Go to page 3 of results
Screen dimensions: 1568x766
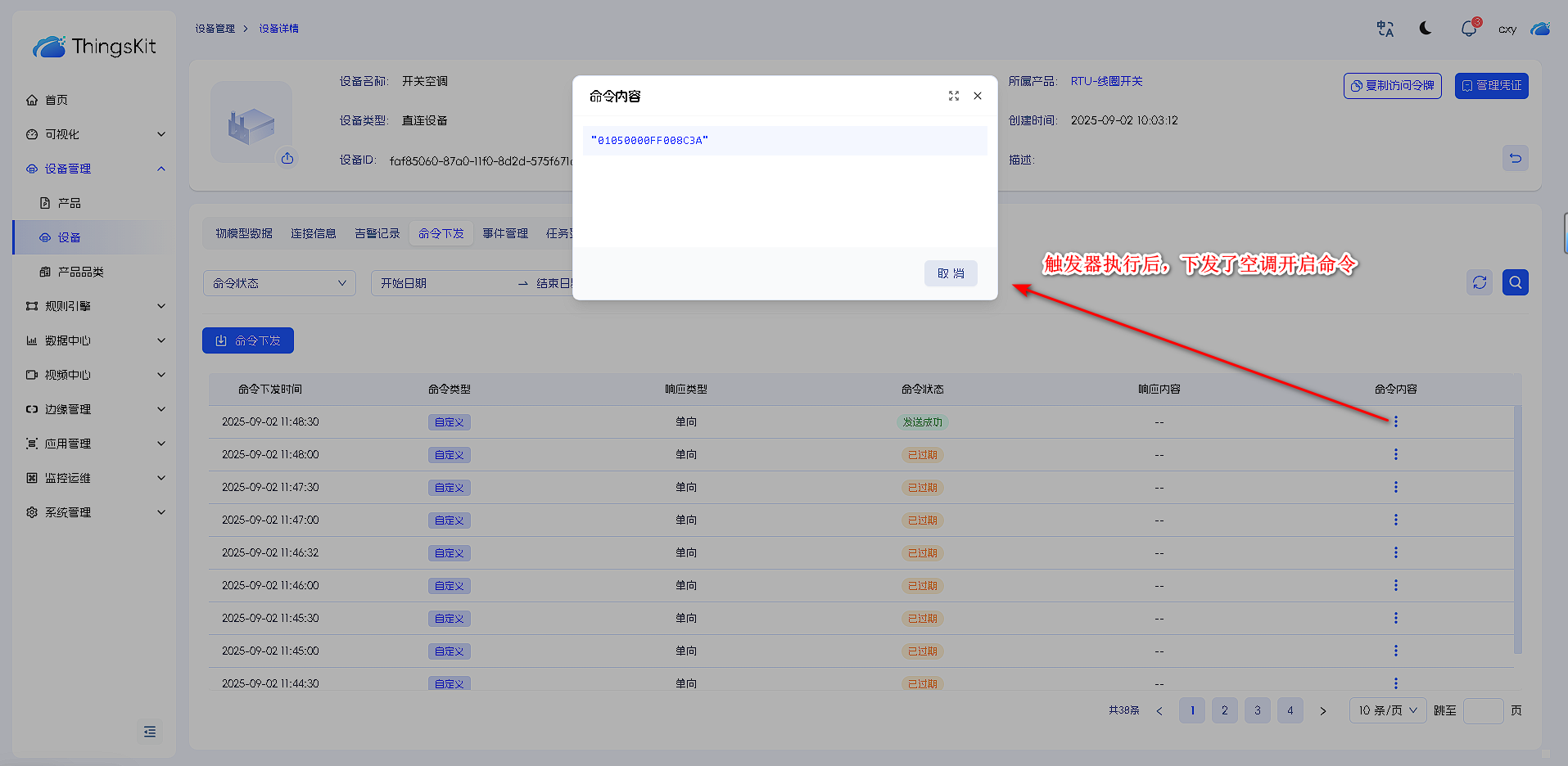[x=1257, y=710]
